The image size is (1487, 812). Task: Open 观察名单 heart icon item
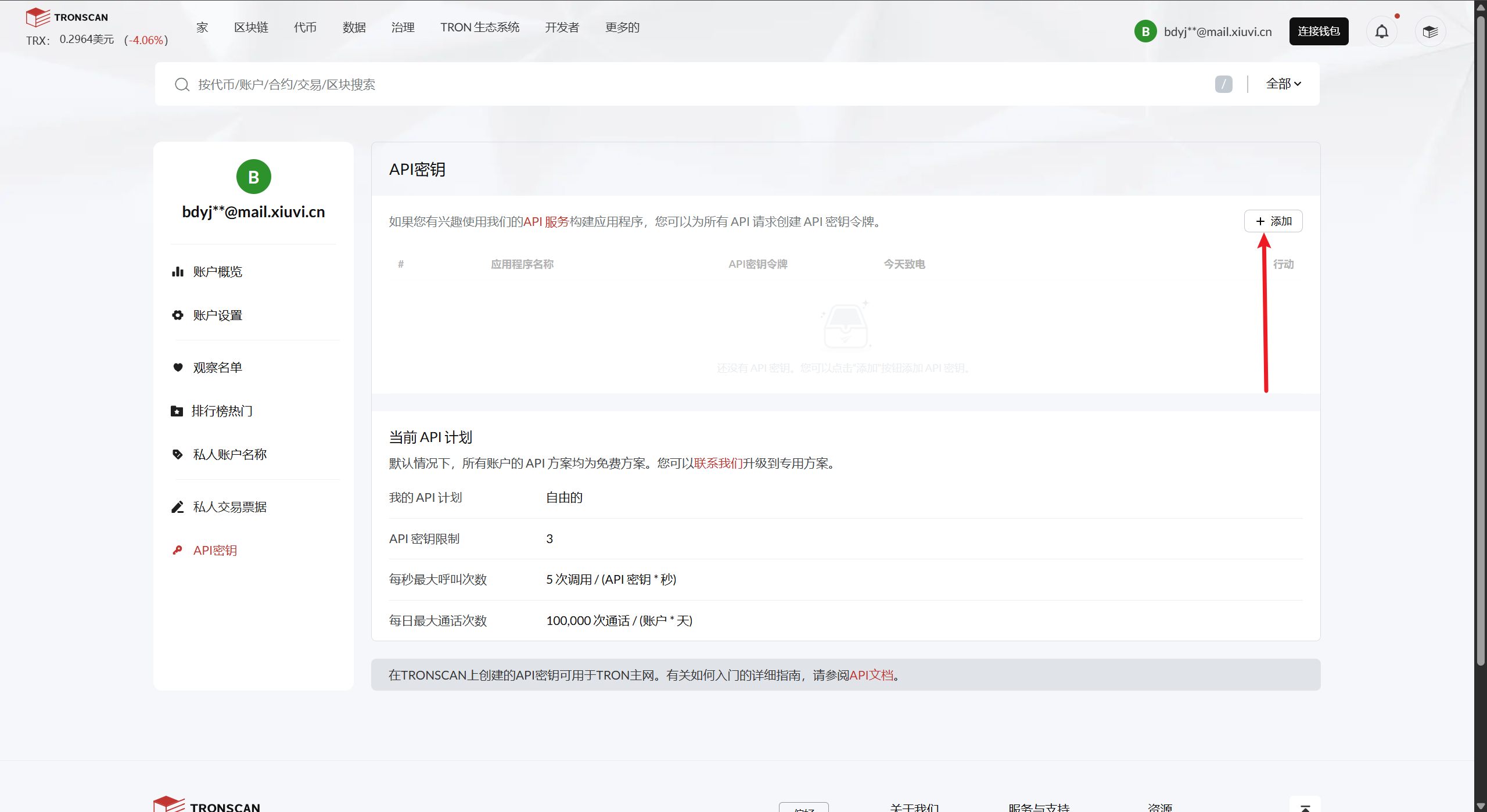pos(178,368)
